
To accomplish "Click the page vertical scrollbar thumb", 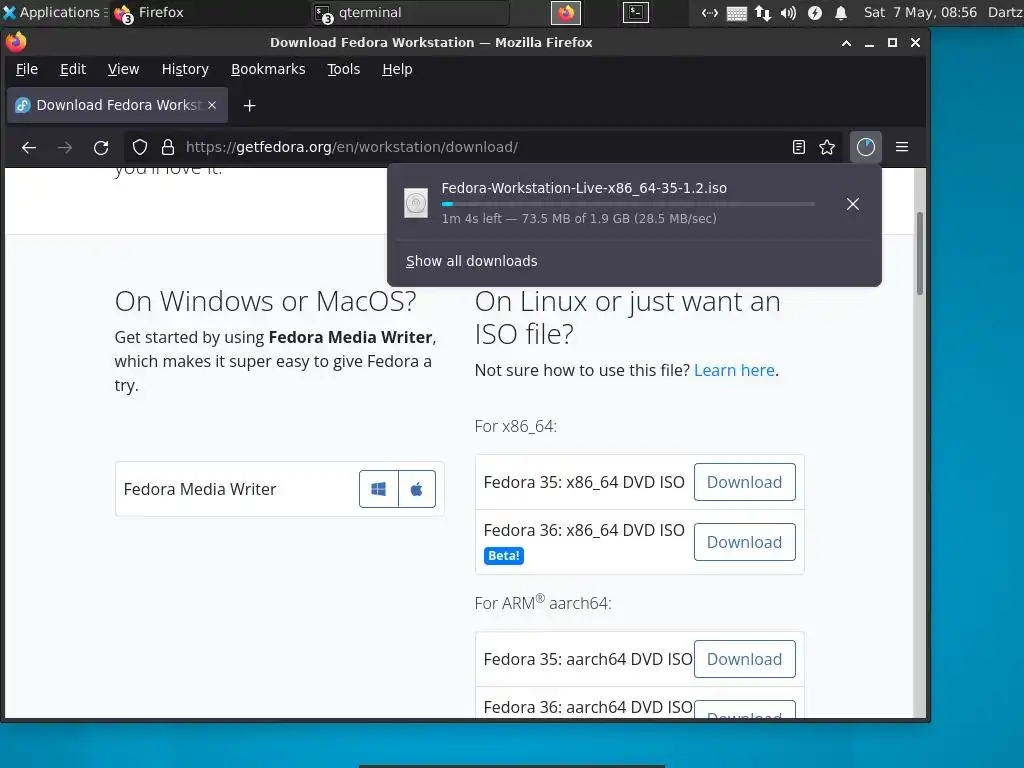I will [x=920, y=253].
